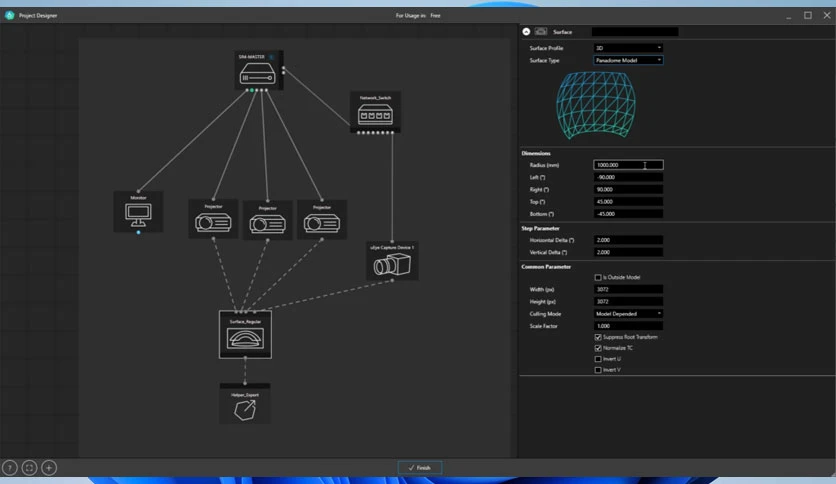Select the Network_Switch node
Viewport: 836px width, 484px height.
coord(375,112)
